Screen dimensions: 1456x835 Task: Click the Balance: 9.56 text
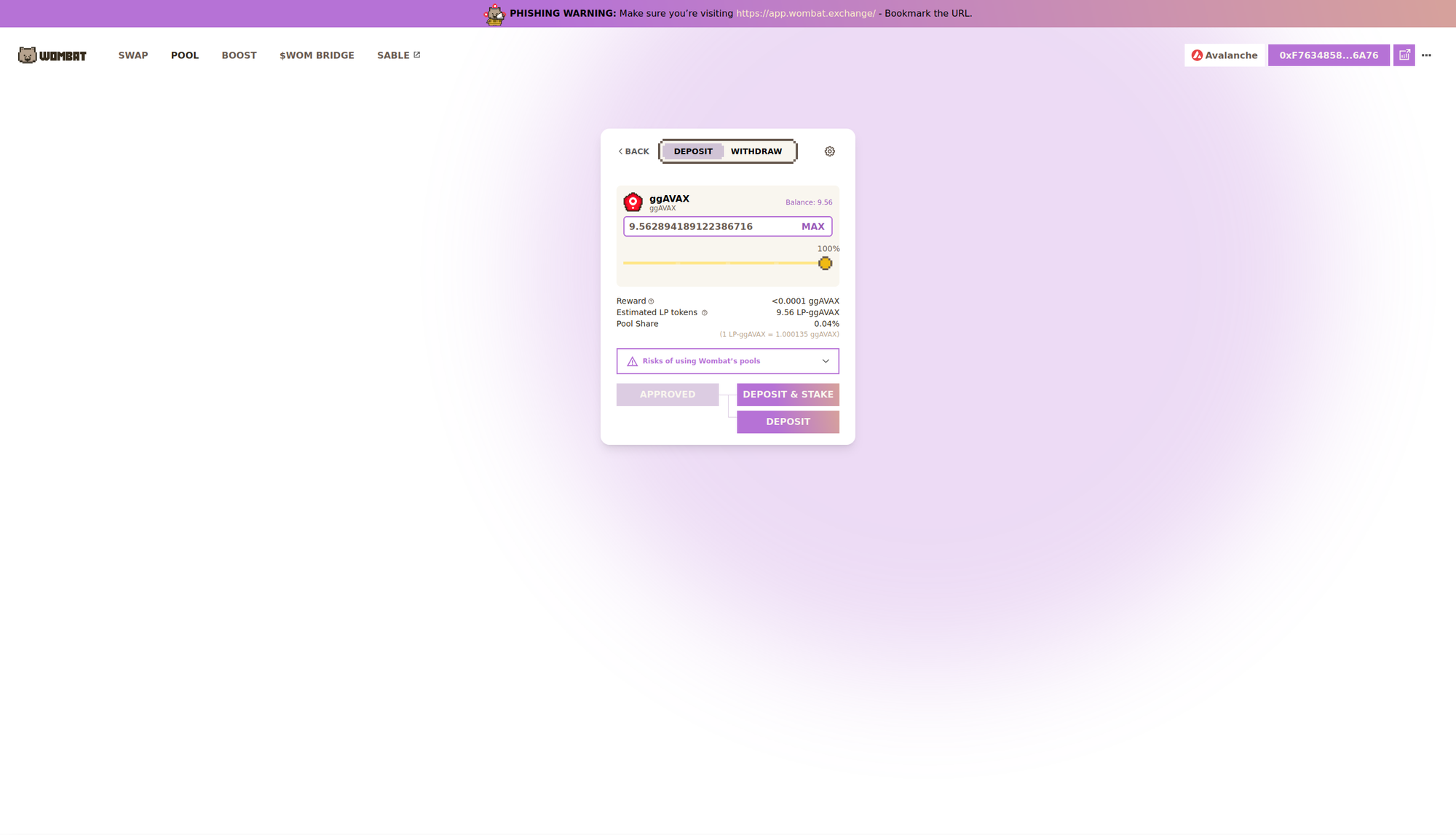808,202
